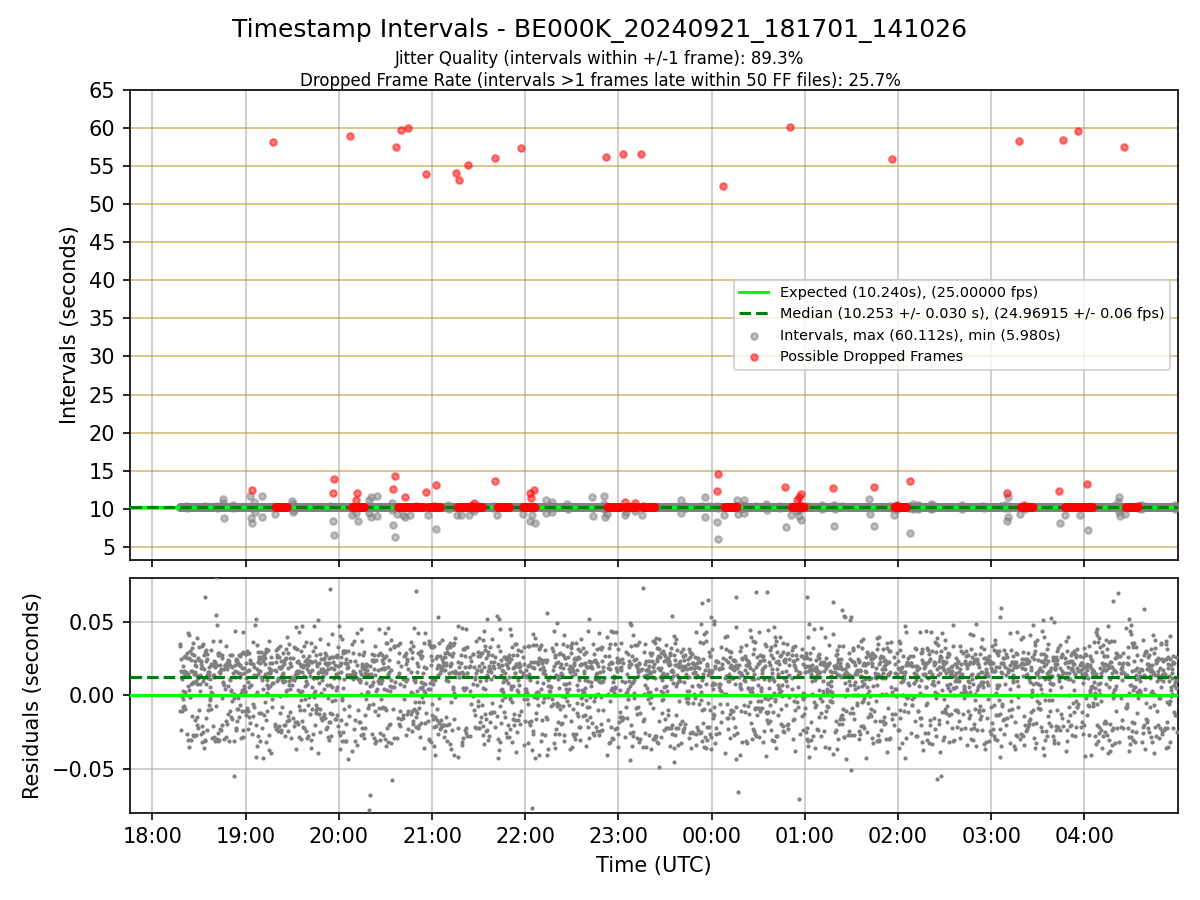1200x900 pixels.
Task: Click the "45" intervals axis tick label
Action: click(x=104, y=242)
